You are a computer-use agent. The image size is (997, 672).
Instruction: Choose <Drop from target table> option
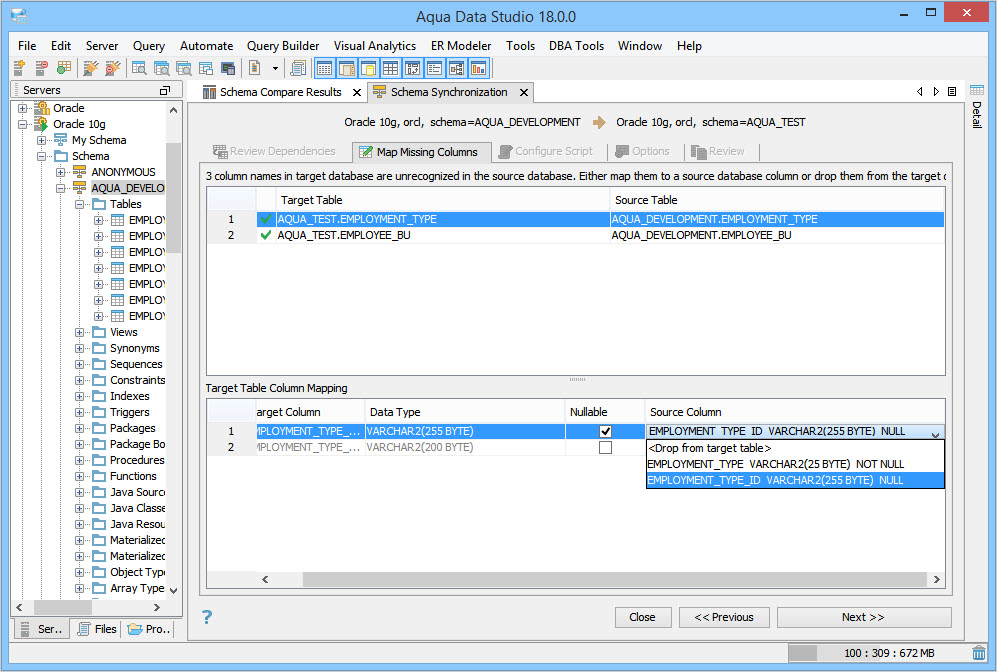[x=795, y=448]
